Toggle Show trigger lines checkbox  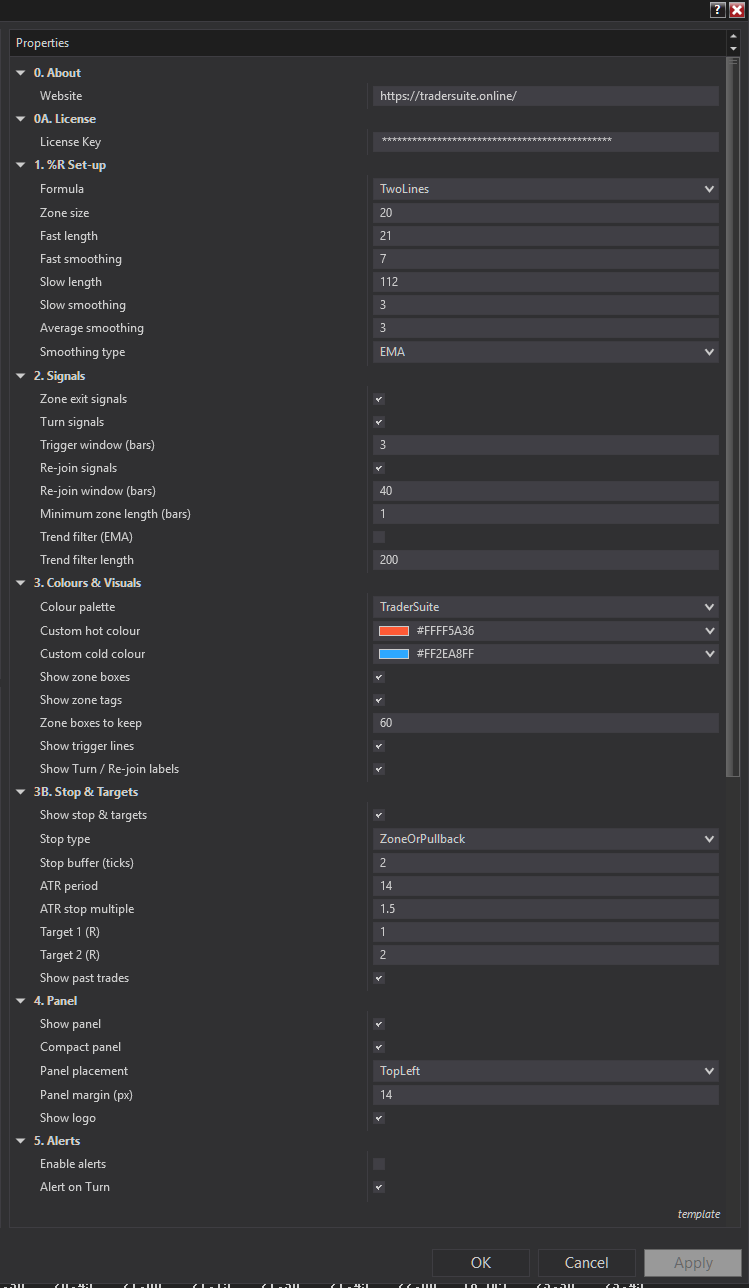point(379,746)
